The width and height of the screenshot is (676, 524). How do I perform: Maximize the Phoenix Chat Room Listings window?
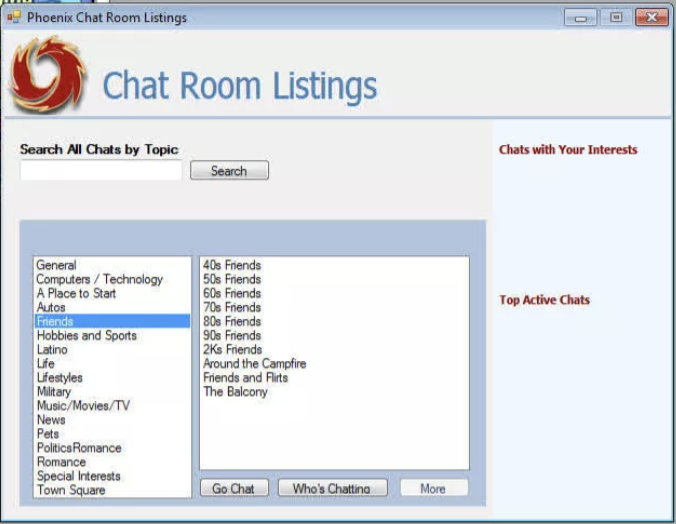(616, 17)
